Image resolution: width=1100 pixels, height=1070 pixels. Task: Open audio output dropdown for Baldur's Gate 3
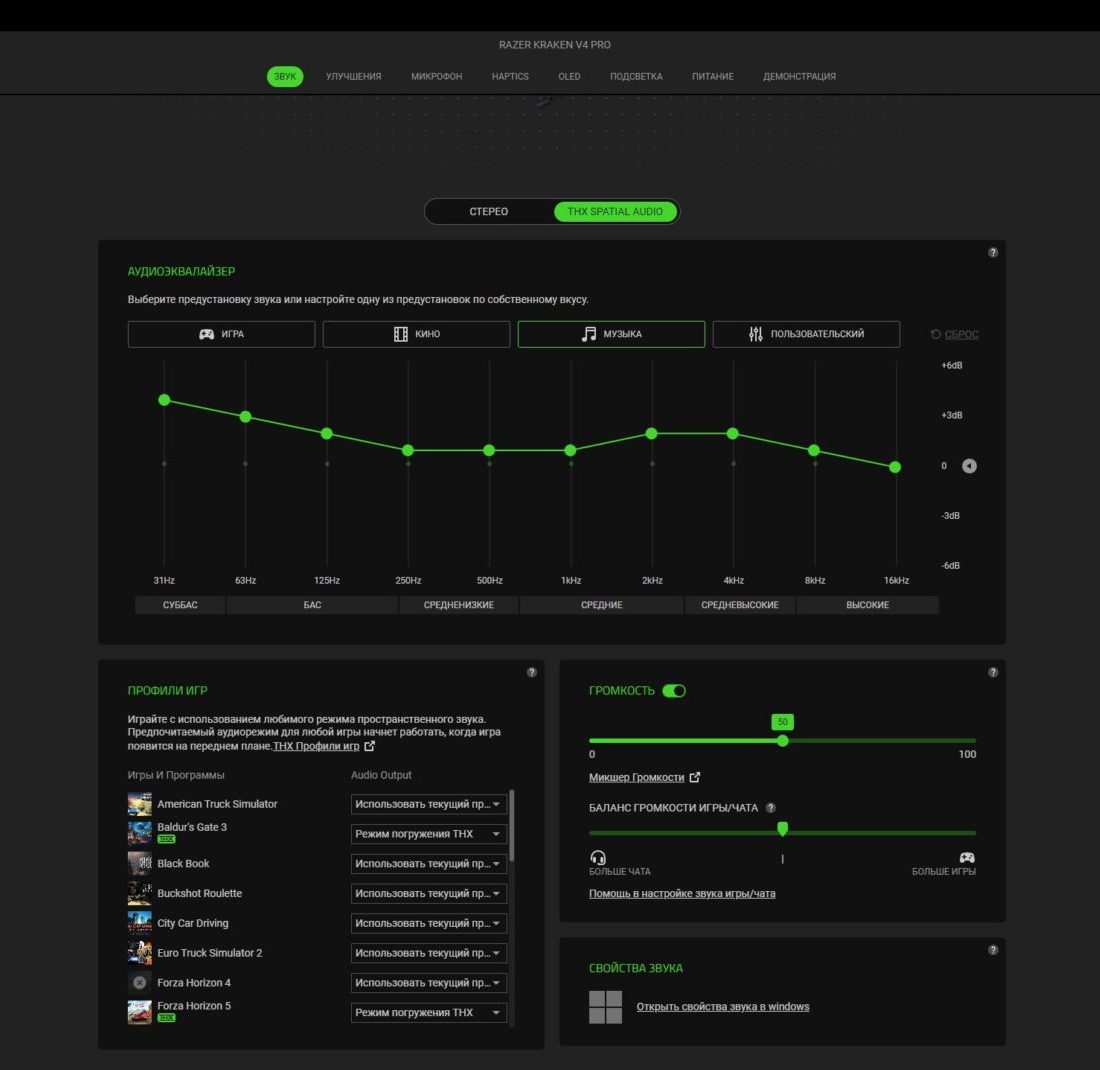tap(429, 834)
